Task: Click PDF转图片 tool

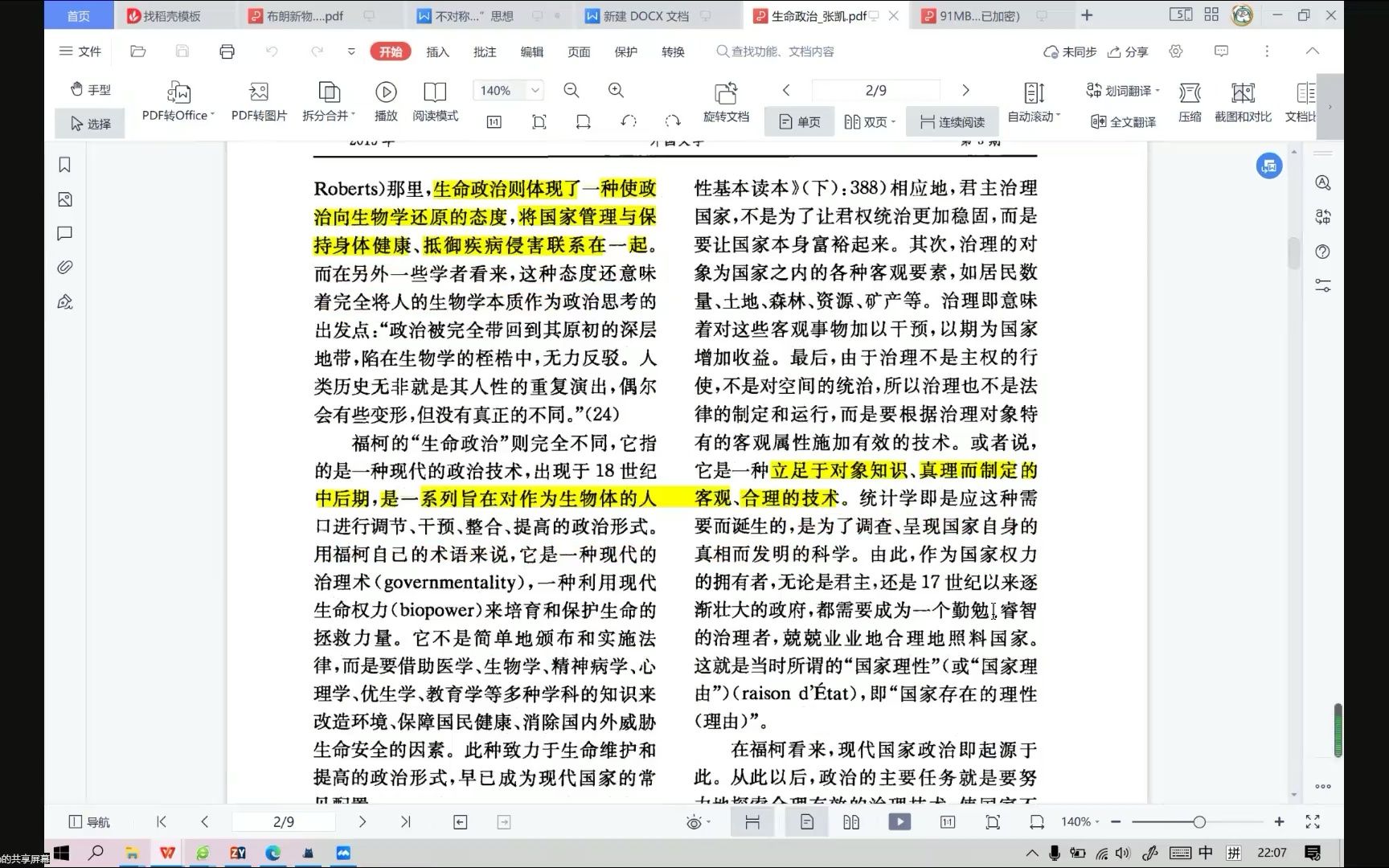Action: click(x=259, y=100)
